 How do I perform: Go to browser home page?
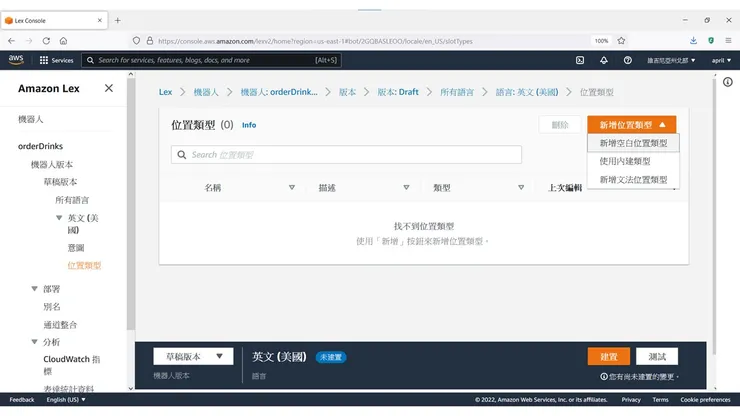63,41
